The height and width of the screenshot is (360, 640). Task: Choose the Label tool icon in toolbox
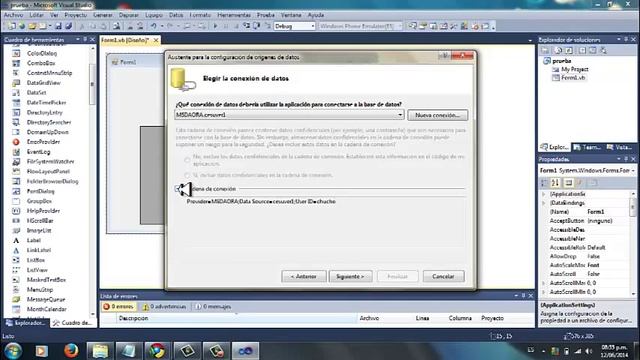coord(16,240)
